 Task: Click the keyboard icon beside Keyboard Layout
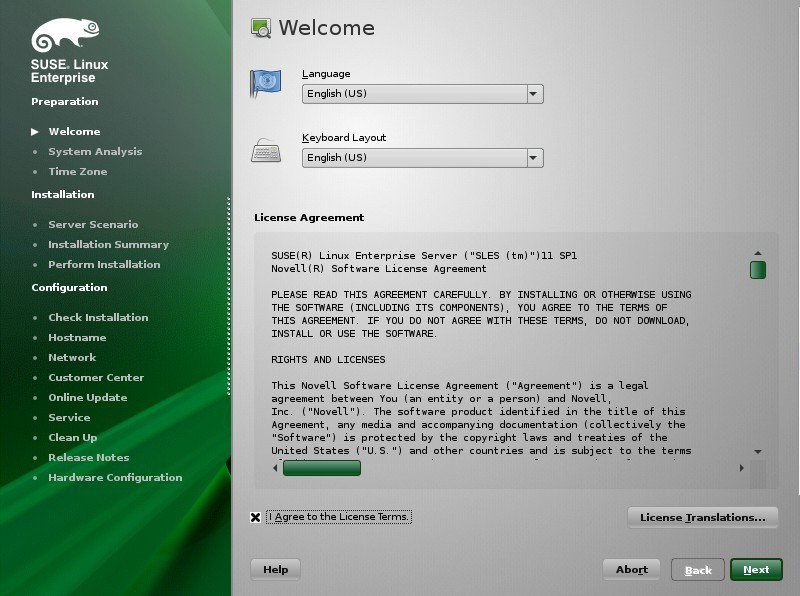(x=266, y=151)
